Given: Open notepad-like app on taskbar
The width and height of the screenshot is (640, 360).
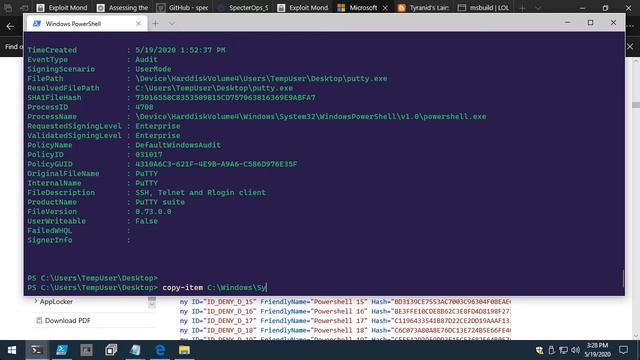Looking at the screenshot, I should click(135, 350).
